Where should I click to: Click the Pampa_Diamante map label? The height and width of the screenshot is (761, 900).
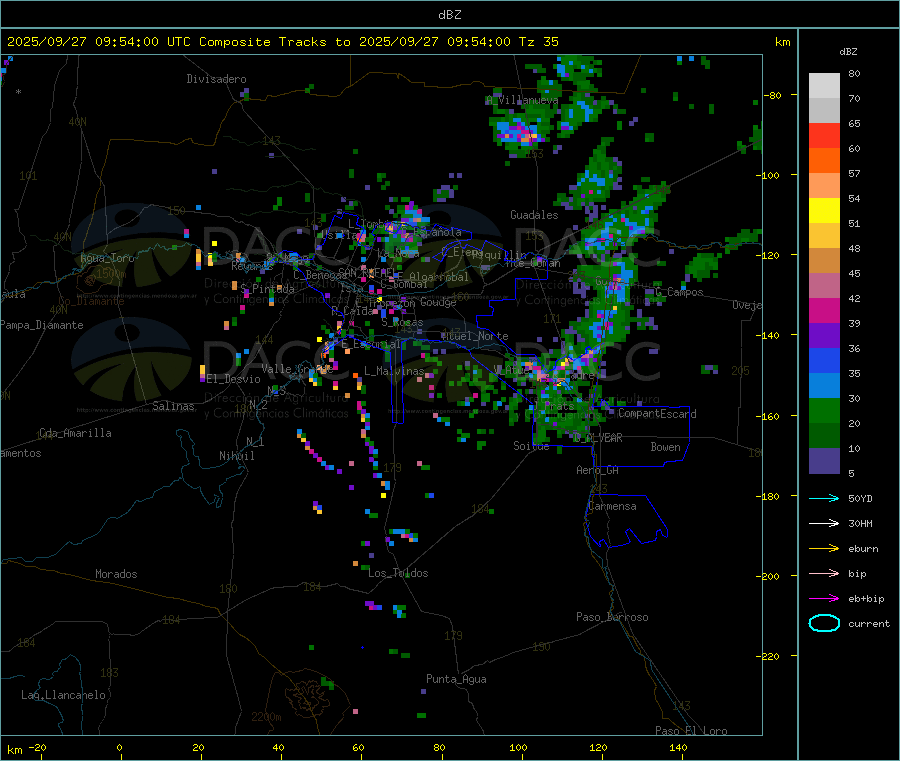(42, 325)
